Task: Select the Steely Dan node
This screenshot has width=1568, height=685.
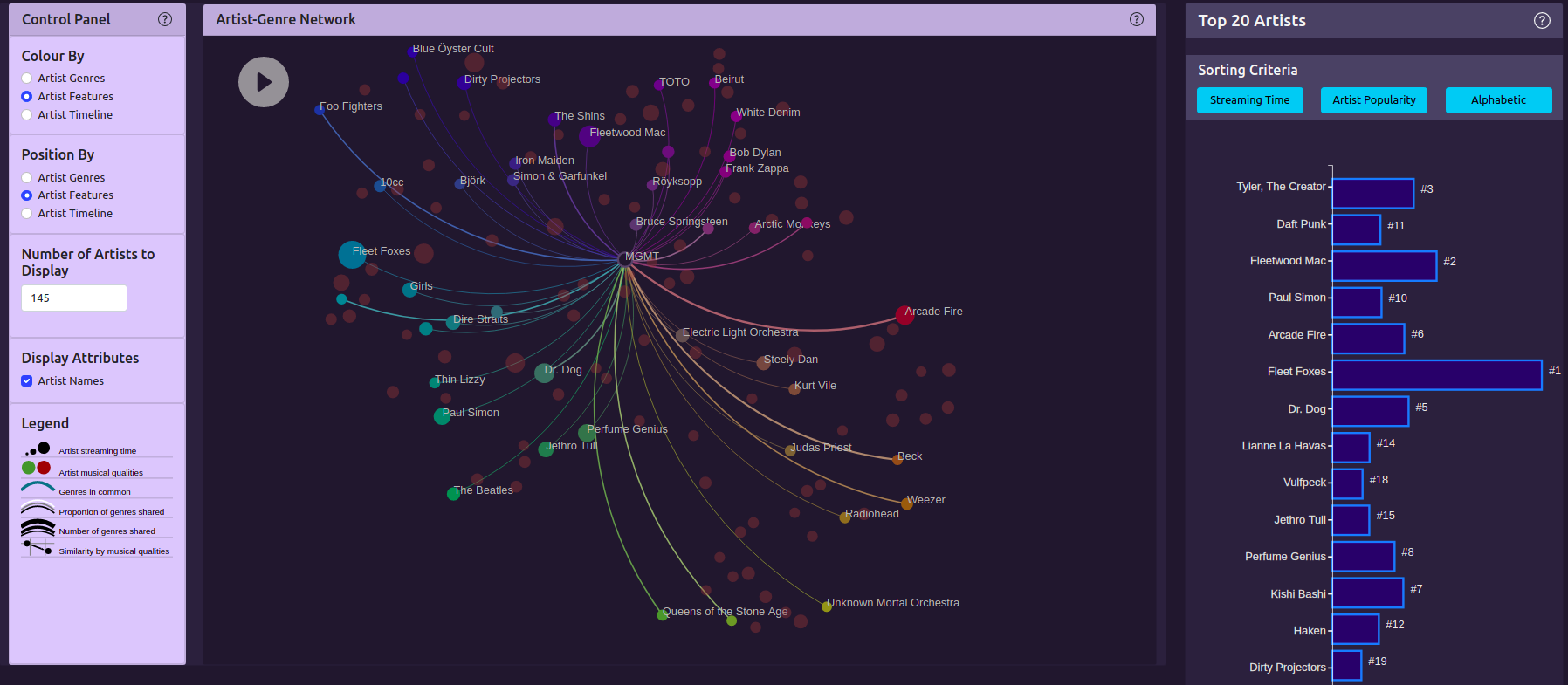Action: [x=763, y=363]
